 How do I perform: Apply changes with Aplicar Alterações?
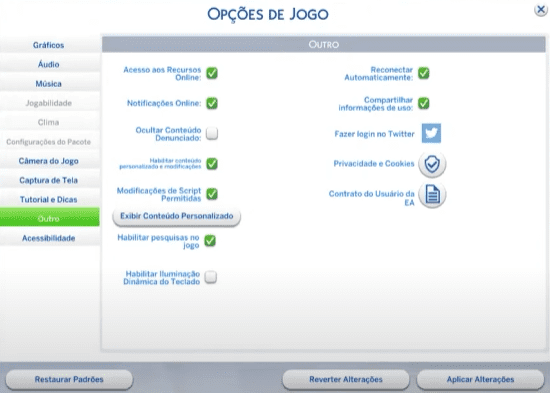[480, 379]
